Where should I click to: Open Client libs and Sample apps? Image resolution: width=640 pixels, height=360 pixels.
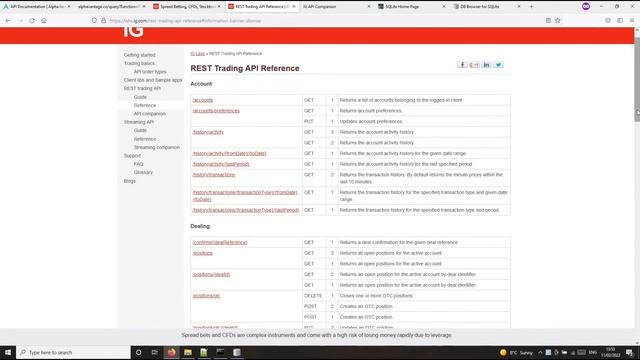[153, 80]
